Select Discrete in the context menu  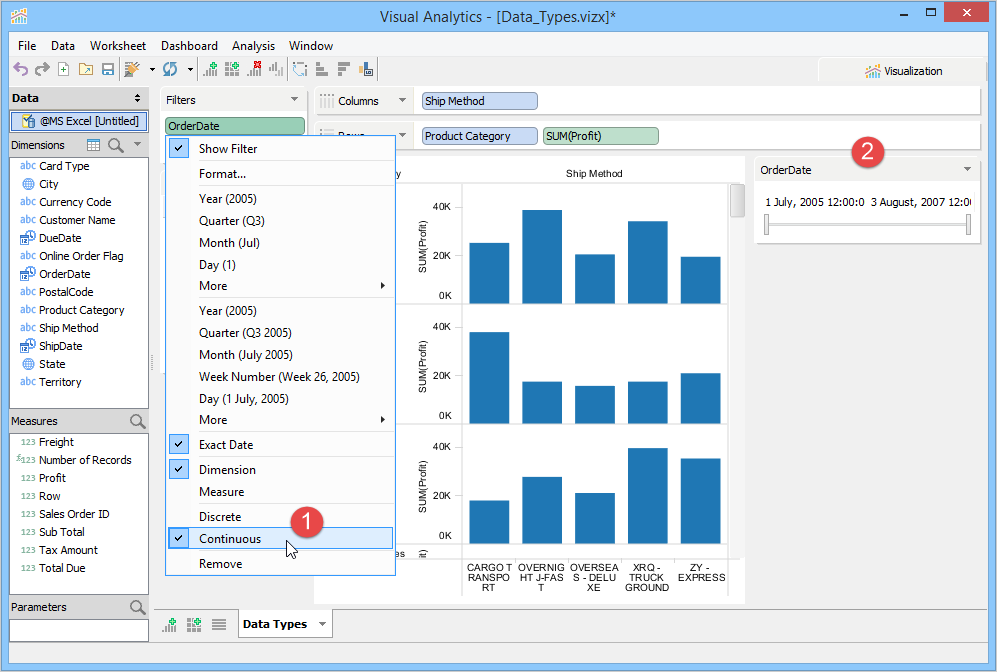220,517
